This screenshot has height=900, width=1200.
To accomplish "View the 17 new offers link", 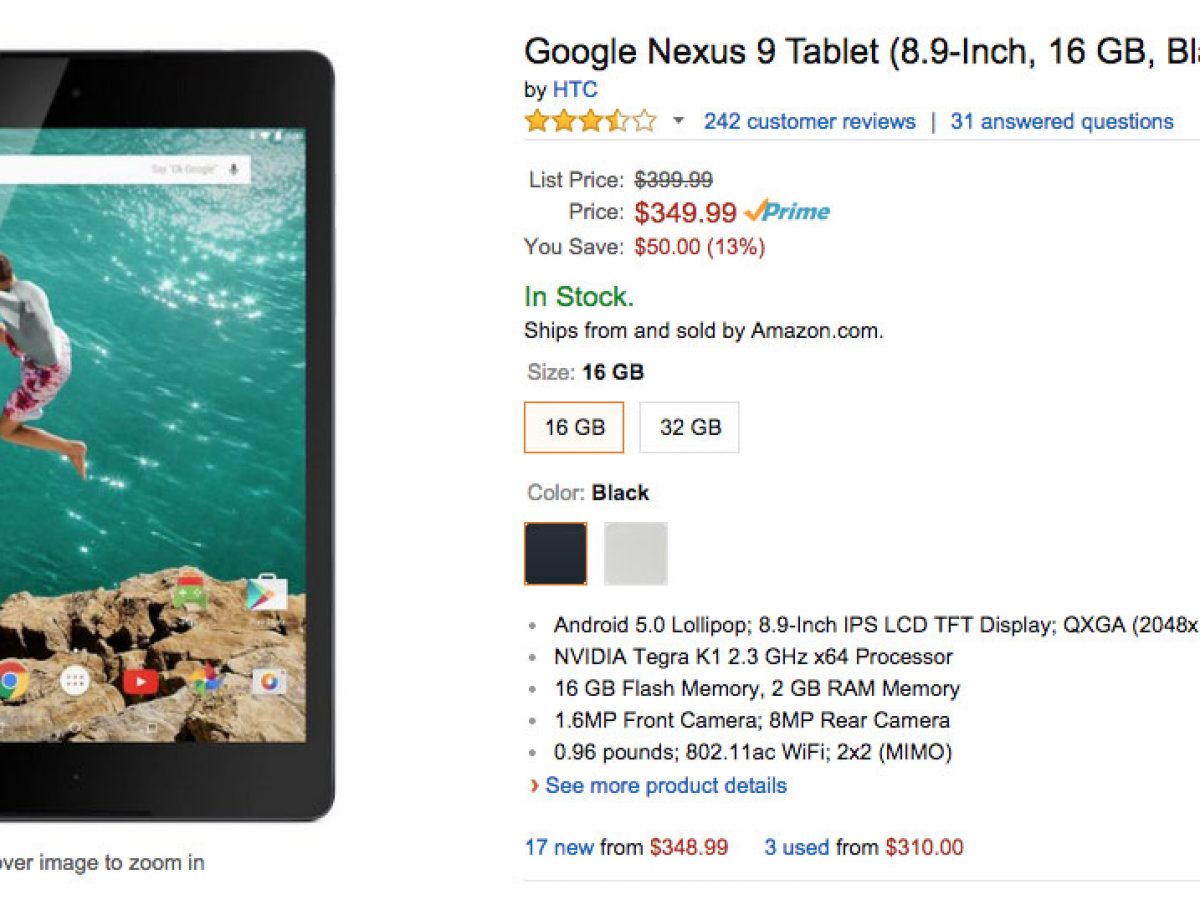I will 559,848.
